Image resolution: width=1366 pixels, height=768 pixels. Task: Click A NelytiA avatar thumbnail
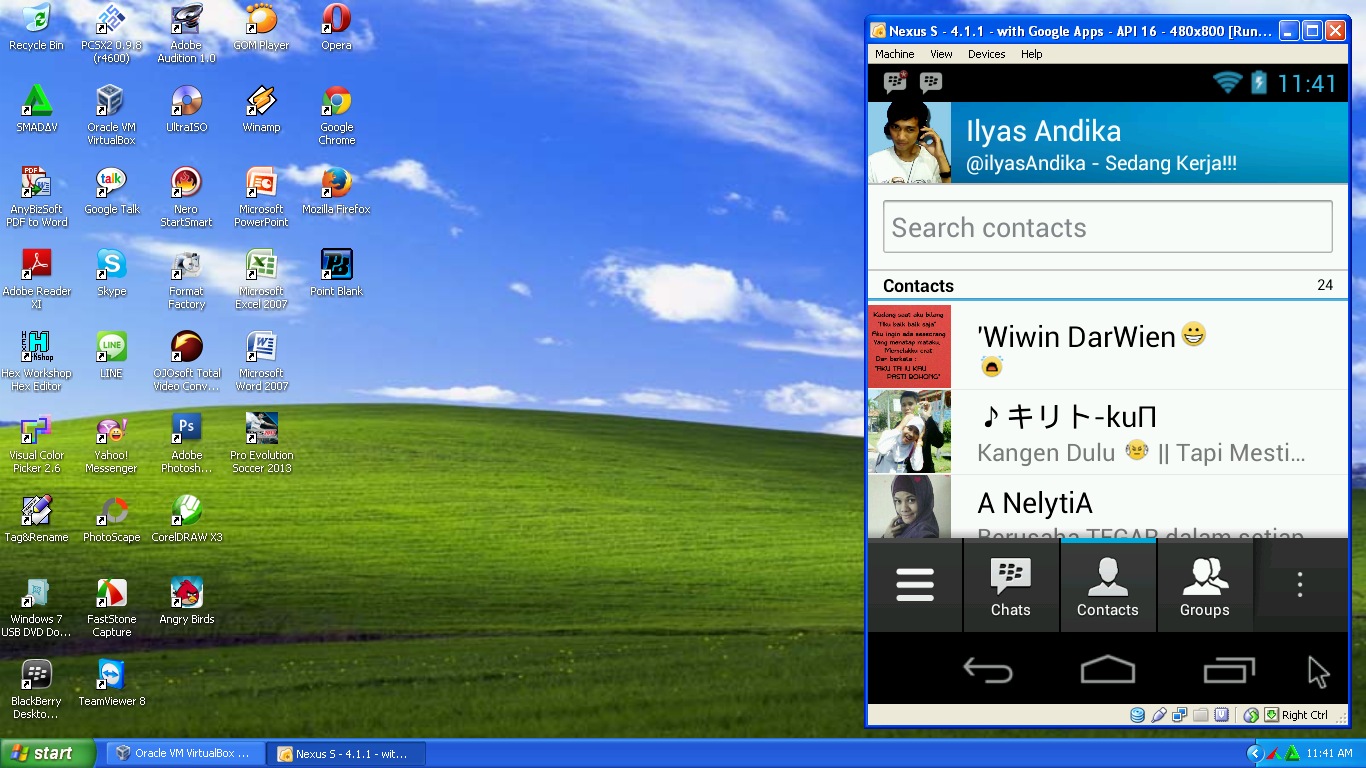coord(909,507)
